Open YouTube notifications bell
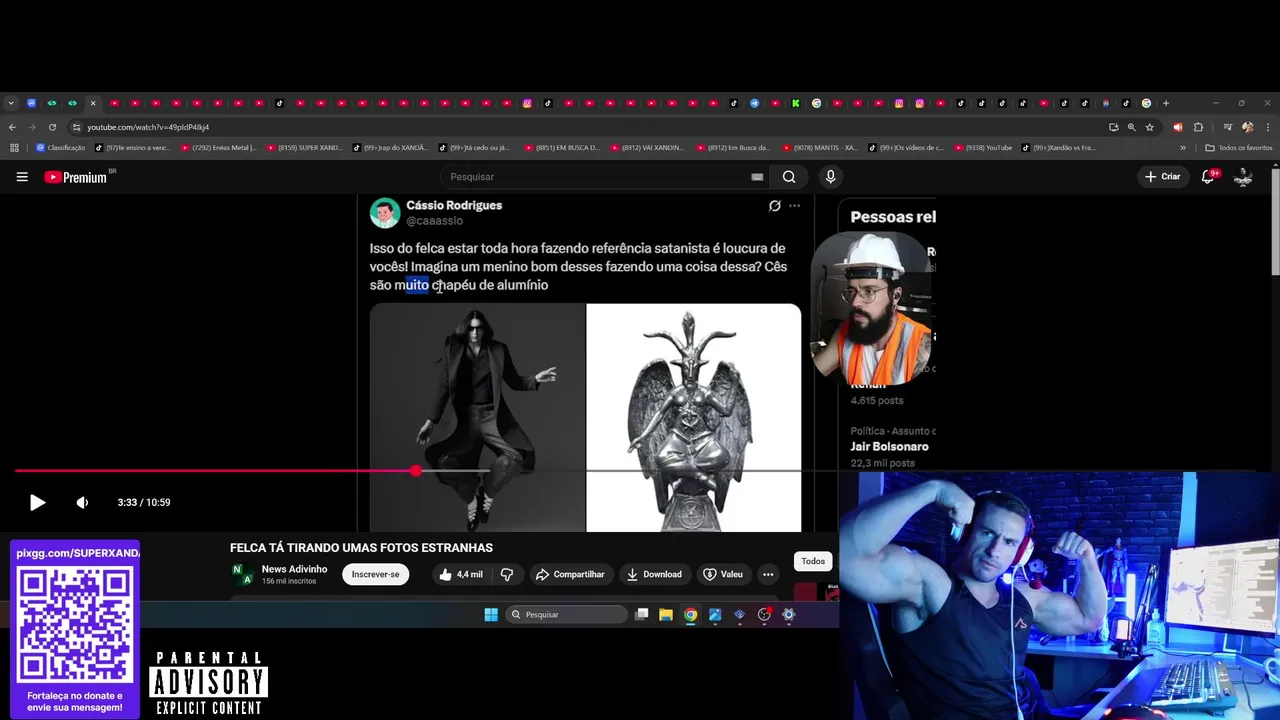 1208,177
